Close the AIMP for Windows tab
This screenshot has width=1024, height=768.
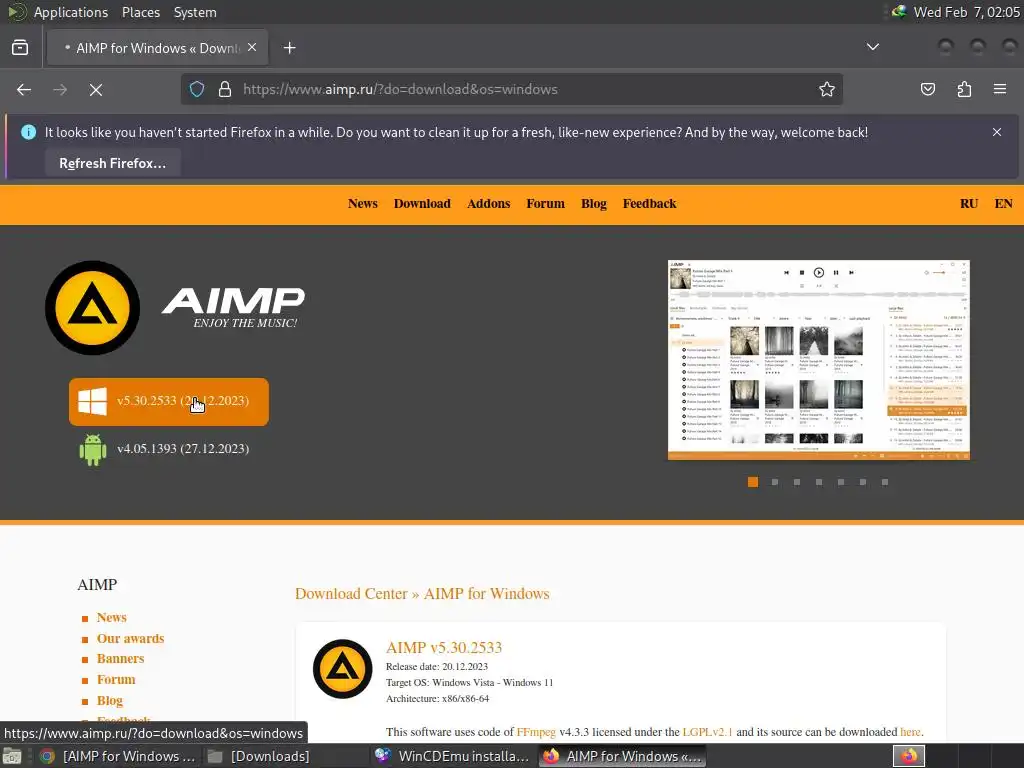pos(252,48)
